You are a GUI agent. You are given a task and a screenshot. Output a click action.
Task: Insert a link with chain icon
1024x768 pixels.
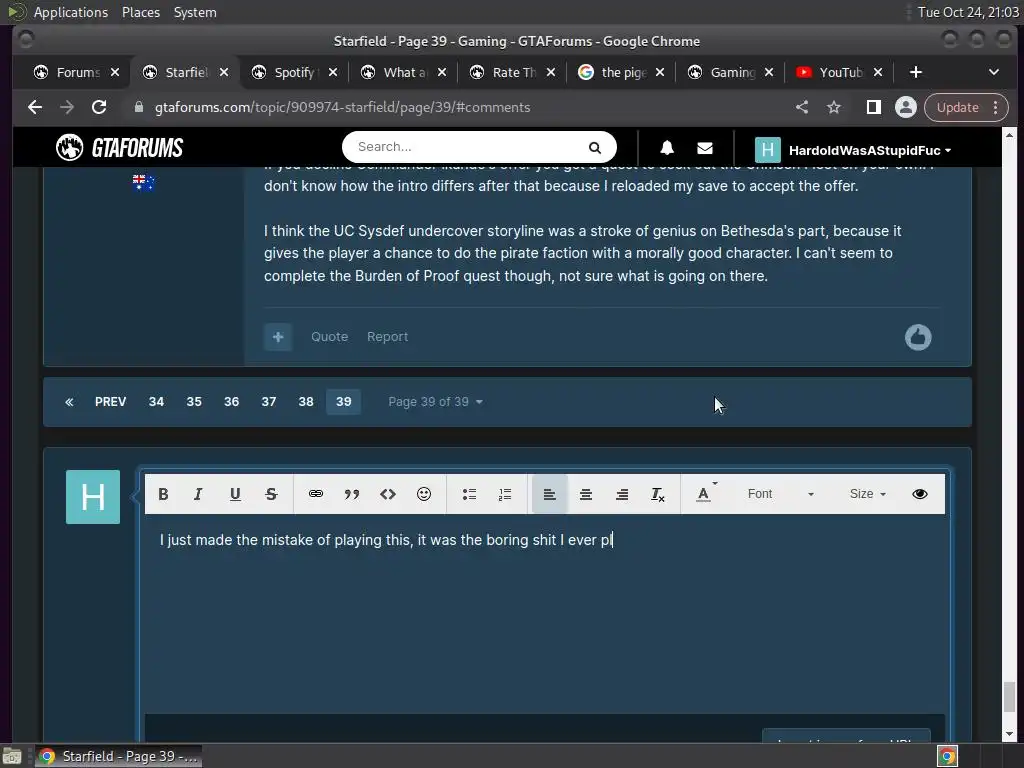(315, 494)
